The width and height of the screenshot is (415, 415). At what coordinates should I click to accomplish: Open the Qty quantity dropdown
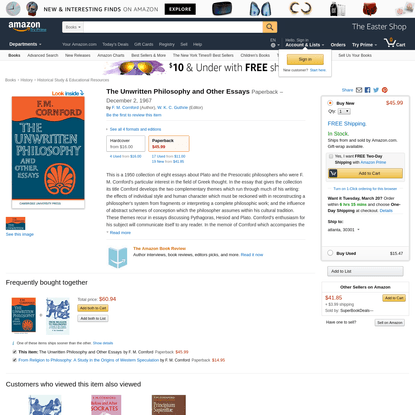click(344, 111)
